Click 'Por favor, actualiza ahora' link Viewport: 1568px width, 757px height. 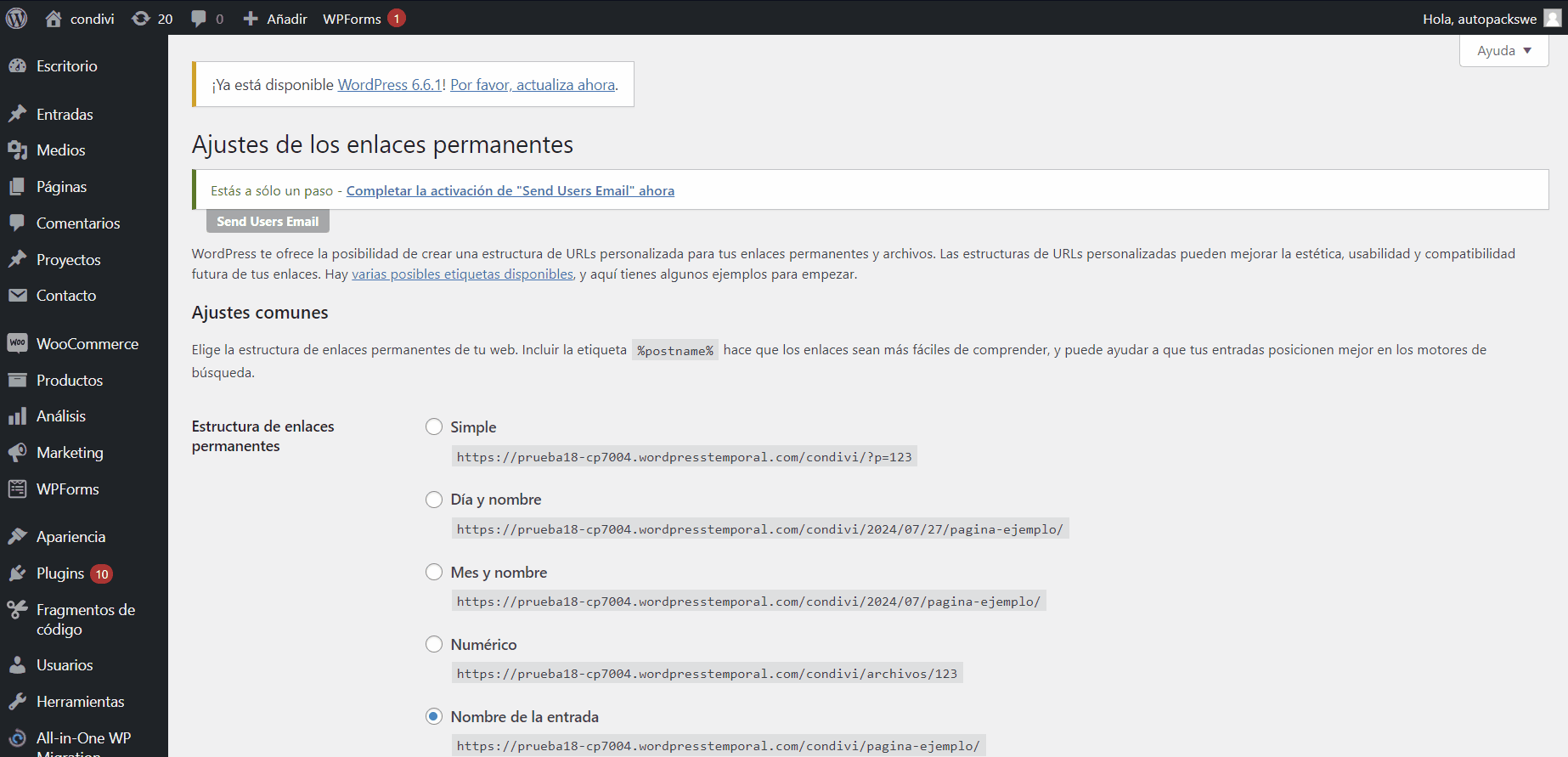tap(533, 85)
